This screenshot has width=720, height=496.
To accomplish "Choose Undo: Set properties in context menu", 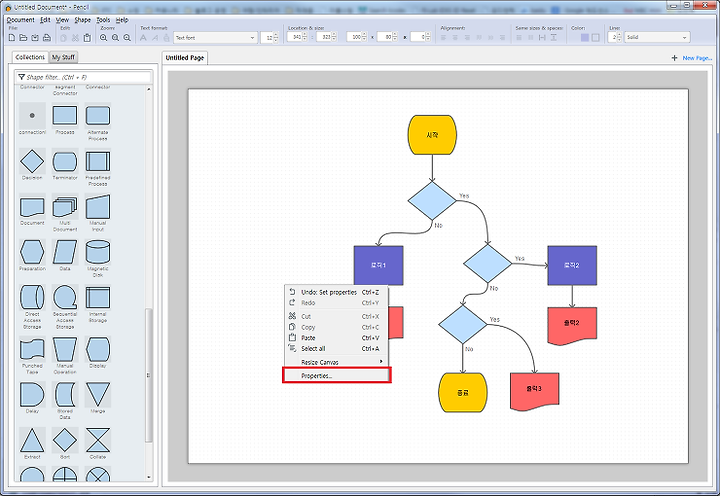I will pos(337,292).
